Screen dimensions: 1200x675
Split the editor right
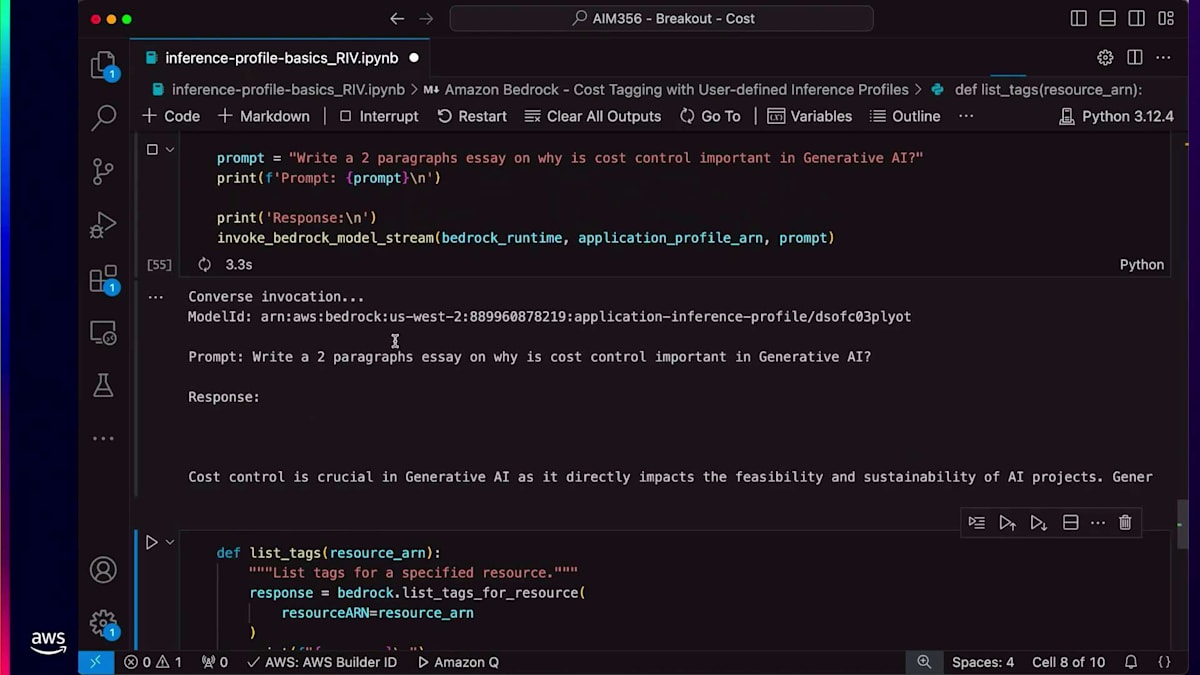click(1135, 58)
